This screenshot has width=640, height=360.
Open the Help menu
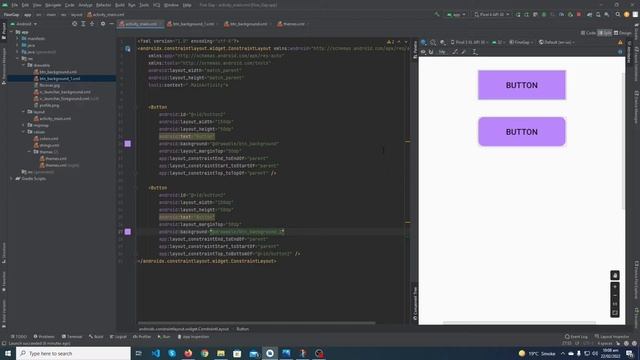tap(187, 5)
